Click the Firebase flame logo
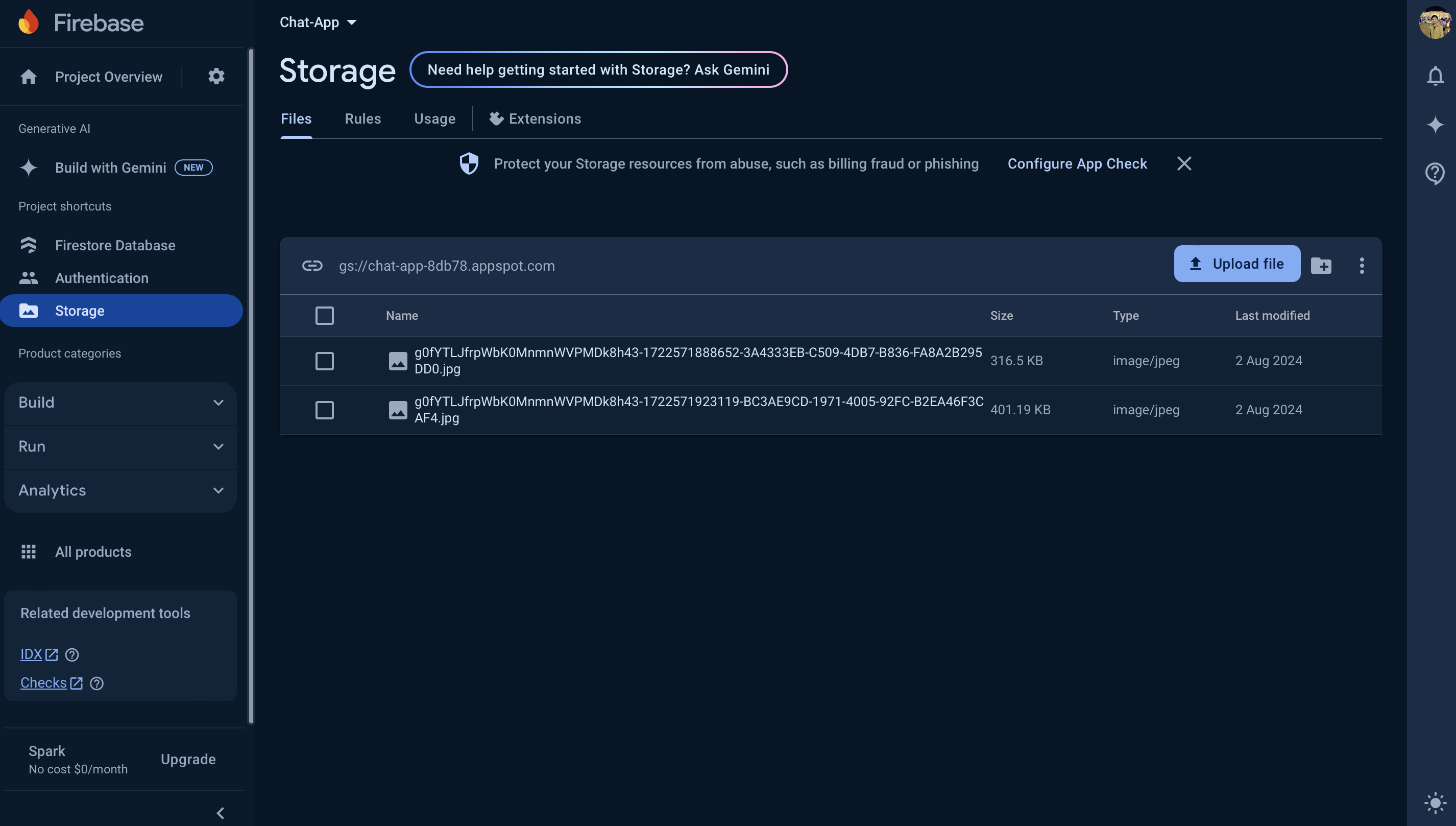Image resolution: width=1456 pixels, height=826 pixels. tap(29, 22)
